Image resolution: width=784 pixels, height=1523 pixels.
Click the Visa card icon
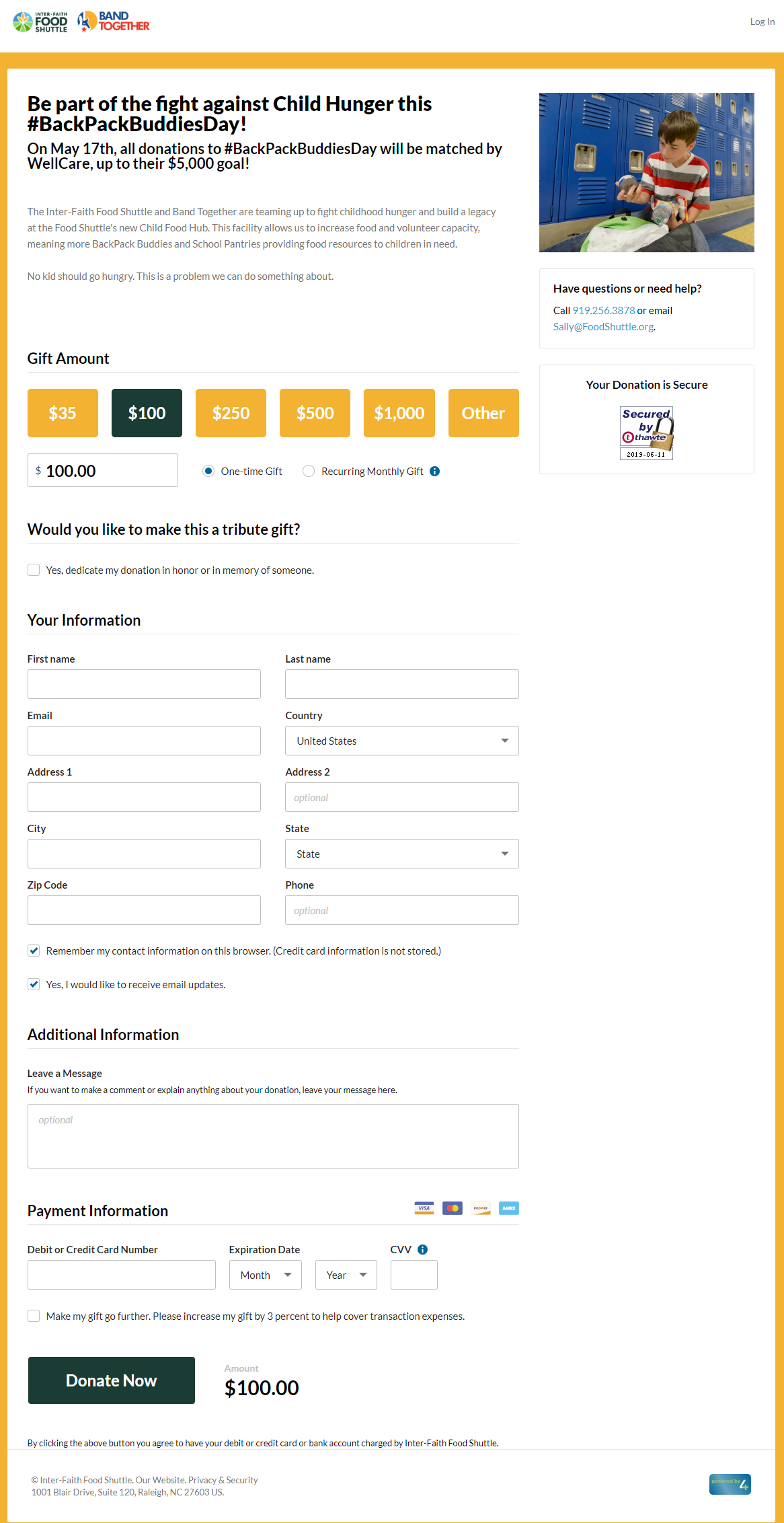point(424,1208)
